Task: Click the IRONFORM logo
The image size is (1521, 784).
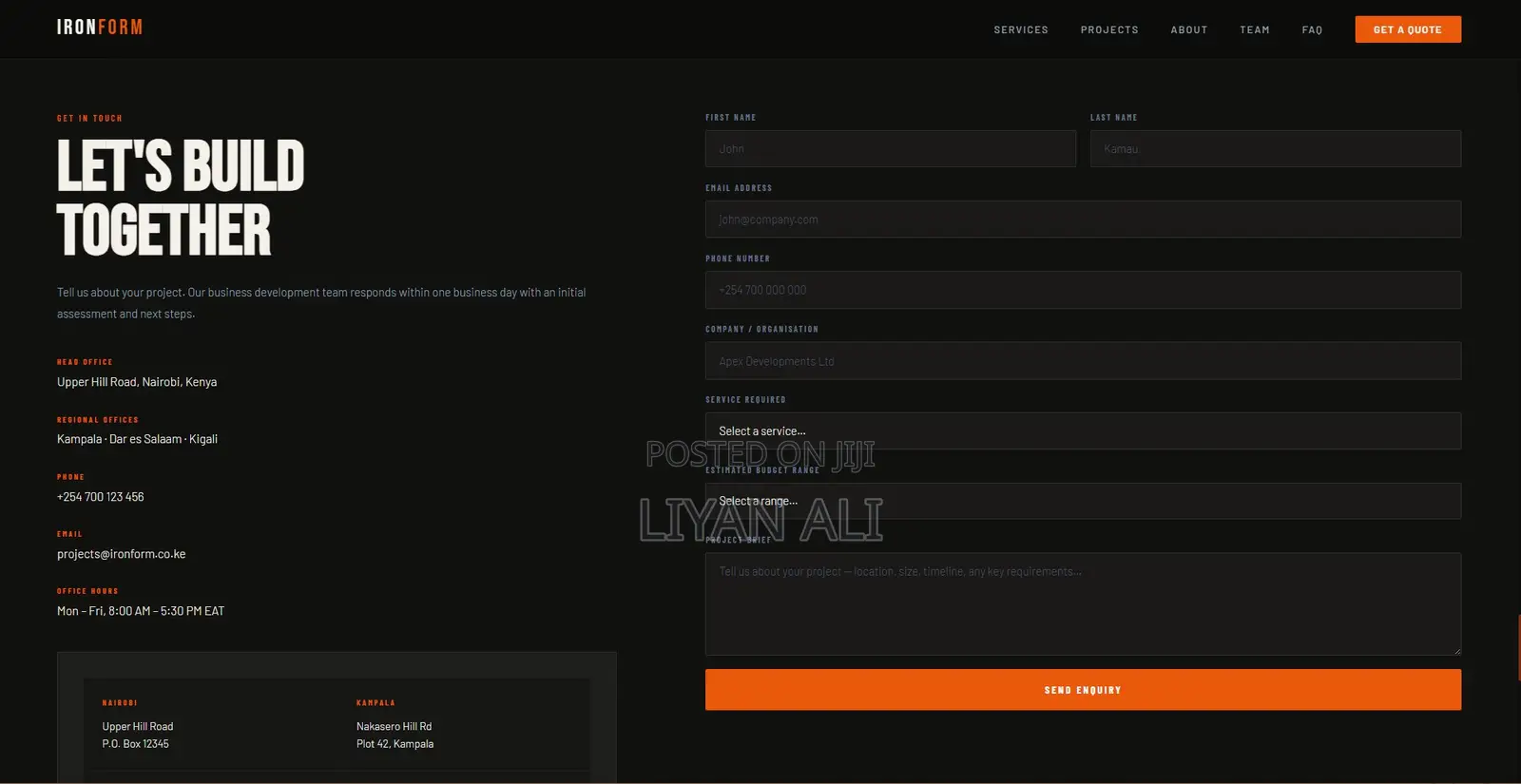Action: click(x=100, y=28)
